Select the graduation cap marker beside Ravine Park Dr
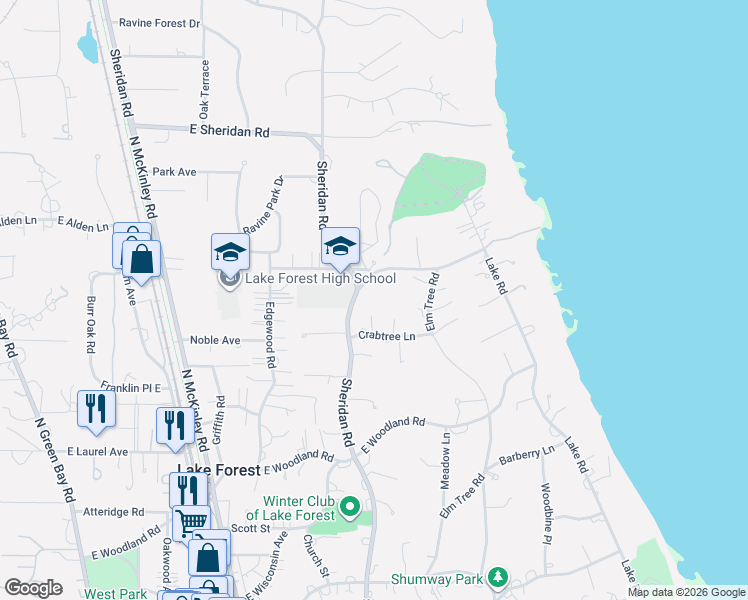This screenshot has height=600, width=748. (230, 253)
